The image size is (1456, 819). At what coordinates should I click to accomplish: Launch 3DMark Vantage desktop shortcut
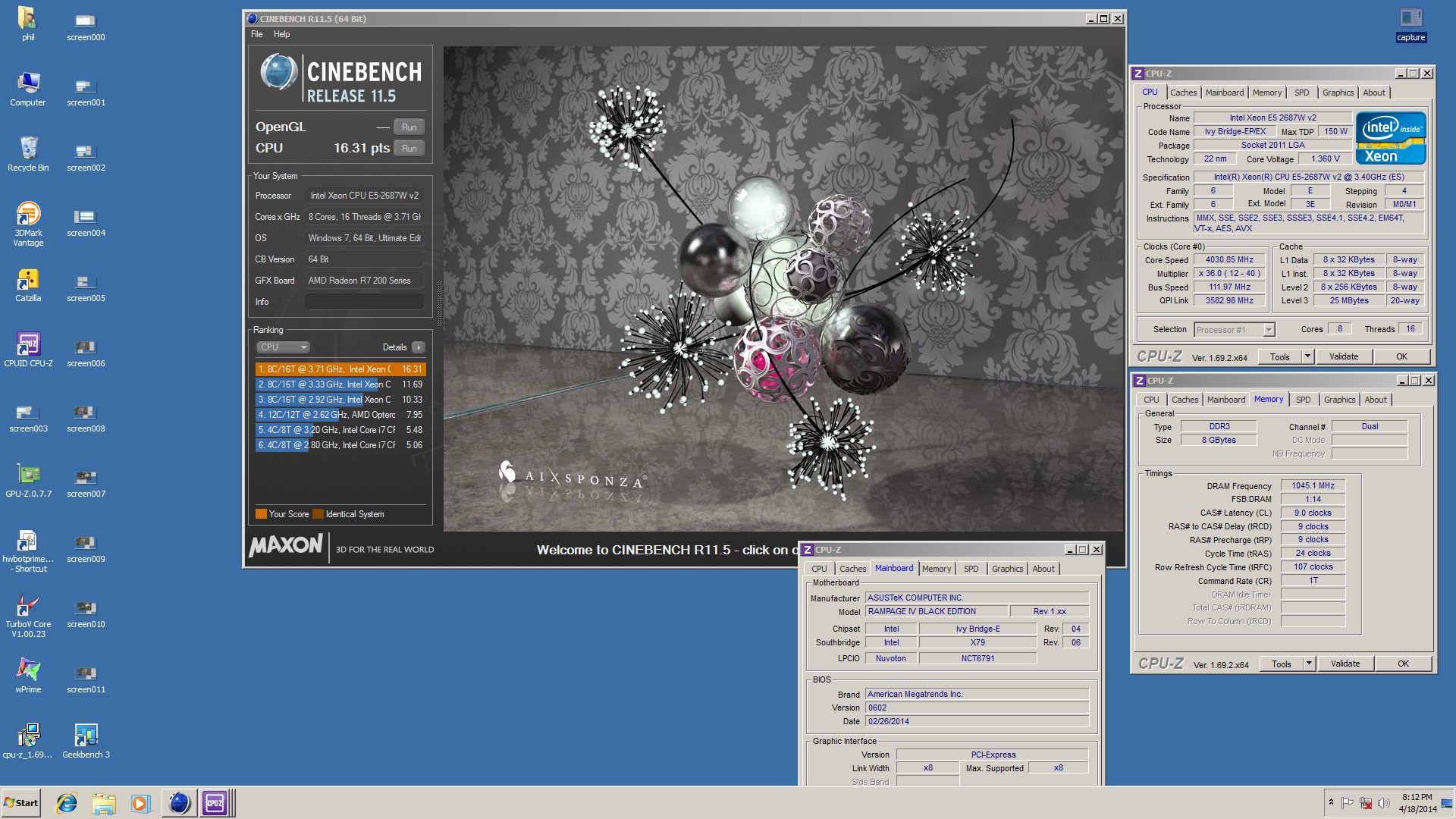[x=28, y=223]
